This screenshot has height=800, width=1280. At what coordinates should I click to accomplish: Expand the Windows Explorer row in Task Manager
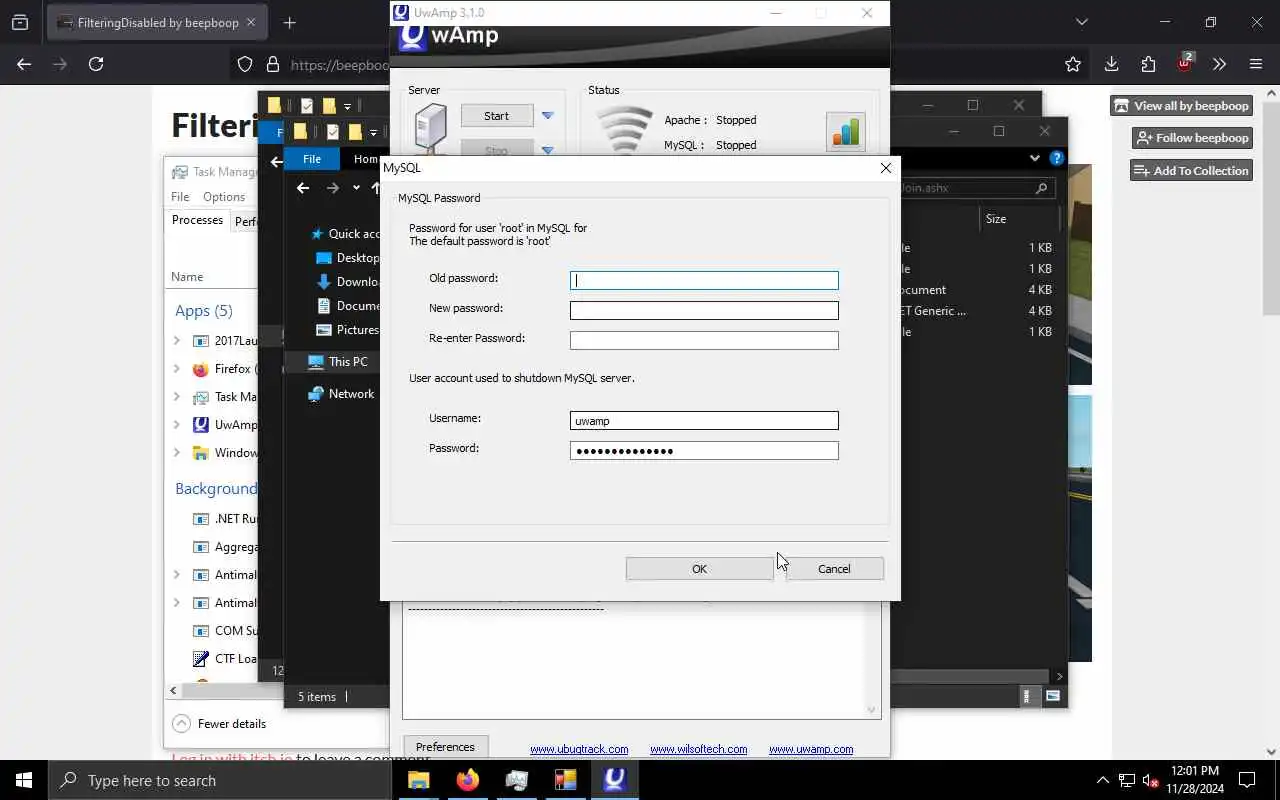(x=177, y=453)
